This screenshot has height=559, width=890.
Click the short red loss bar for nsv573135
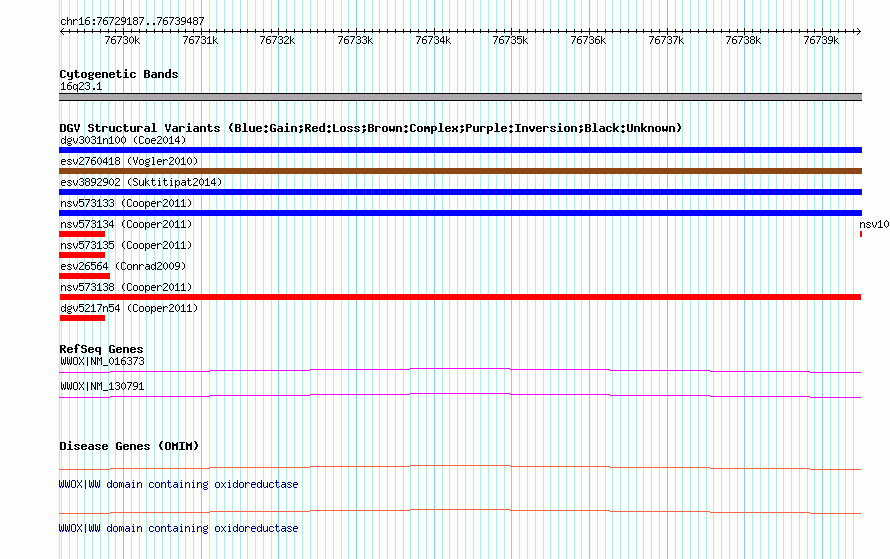pos(82,255)
